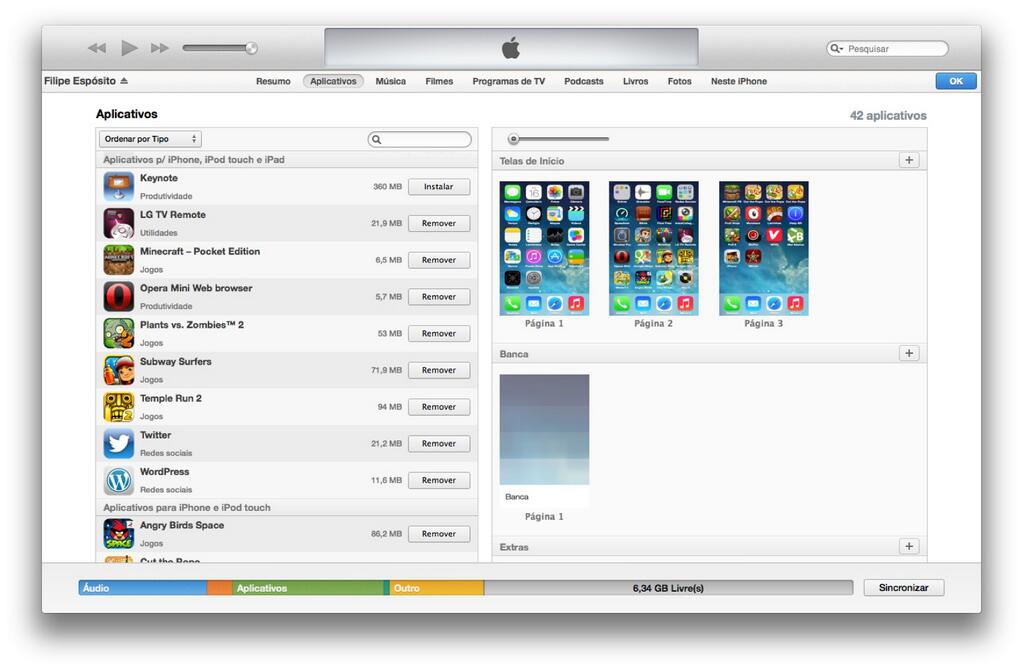Adjust the home screen zoom slider
This screenshot has width=1023, height=671.
pos(513,139)
